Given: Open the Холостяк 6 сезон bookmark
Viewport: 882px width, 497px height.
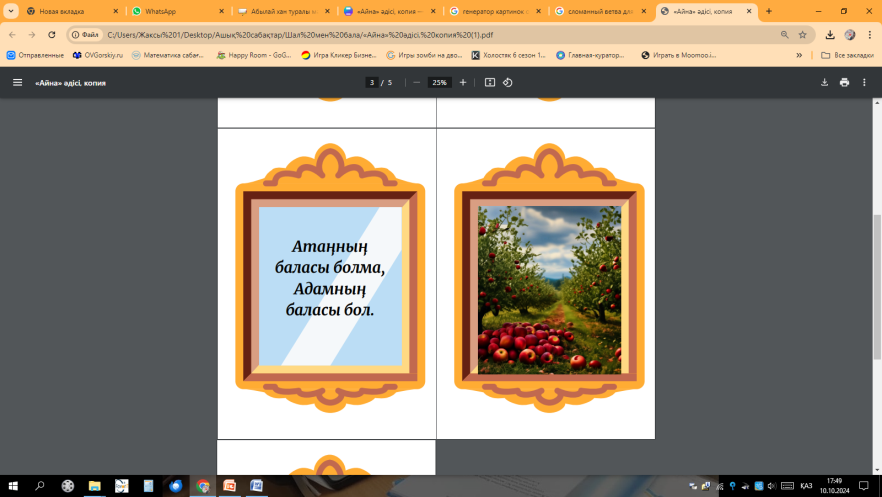Looking at the screenshot, I should click(x=508, y=55).
